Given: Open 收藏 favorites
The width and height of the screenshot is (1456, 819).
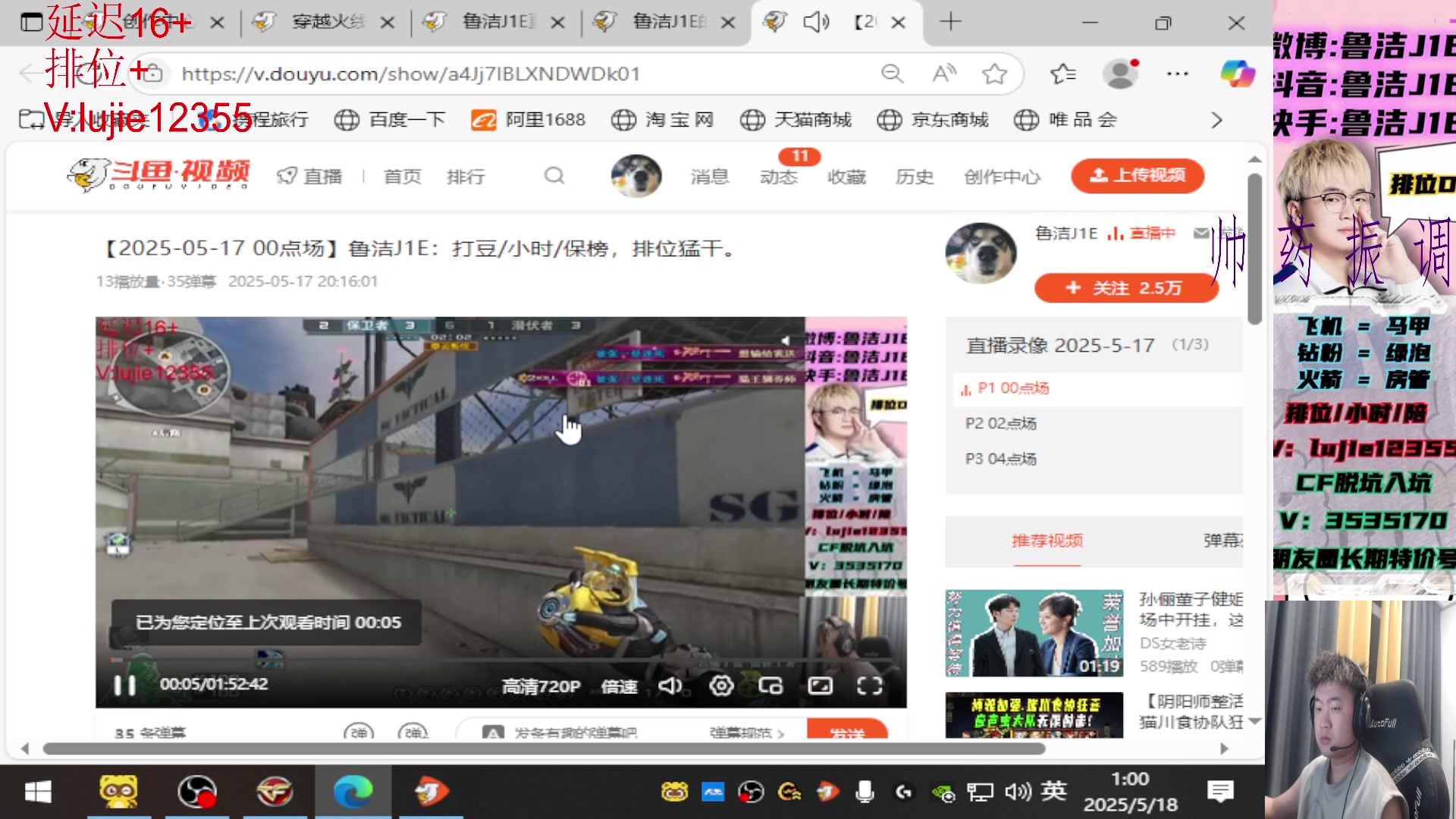Looking at the screenshot, I should coord(846,177).
